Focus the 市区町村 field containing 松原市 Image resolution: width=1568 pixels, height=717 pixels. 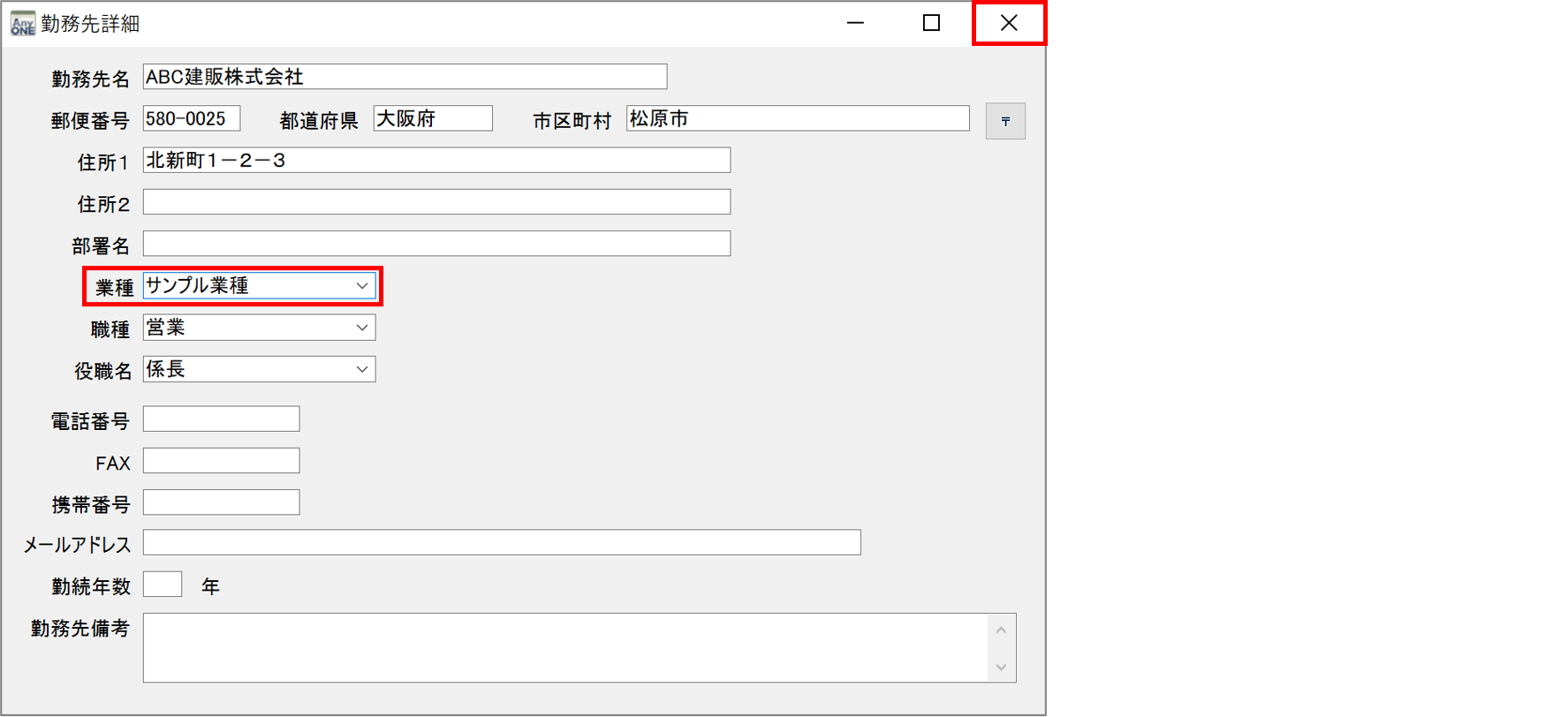797,118
